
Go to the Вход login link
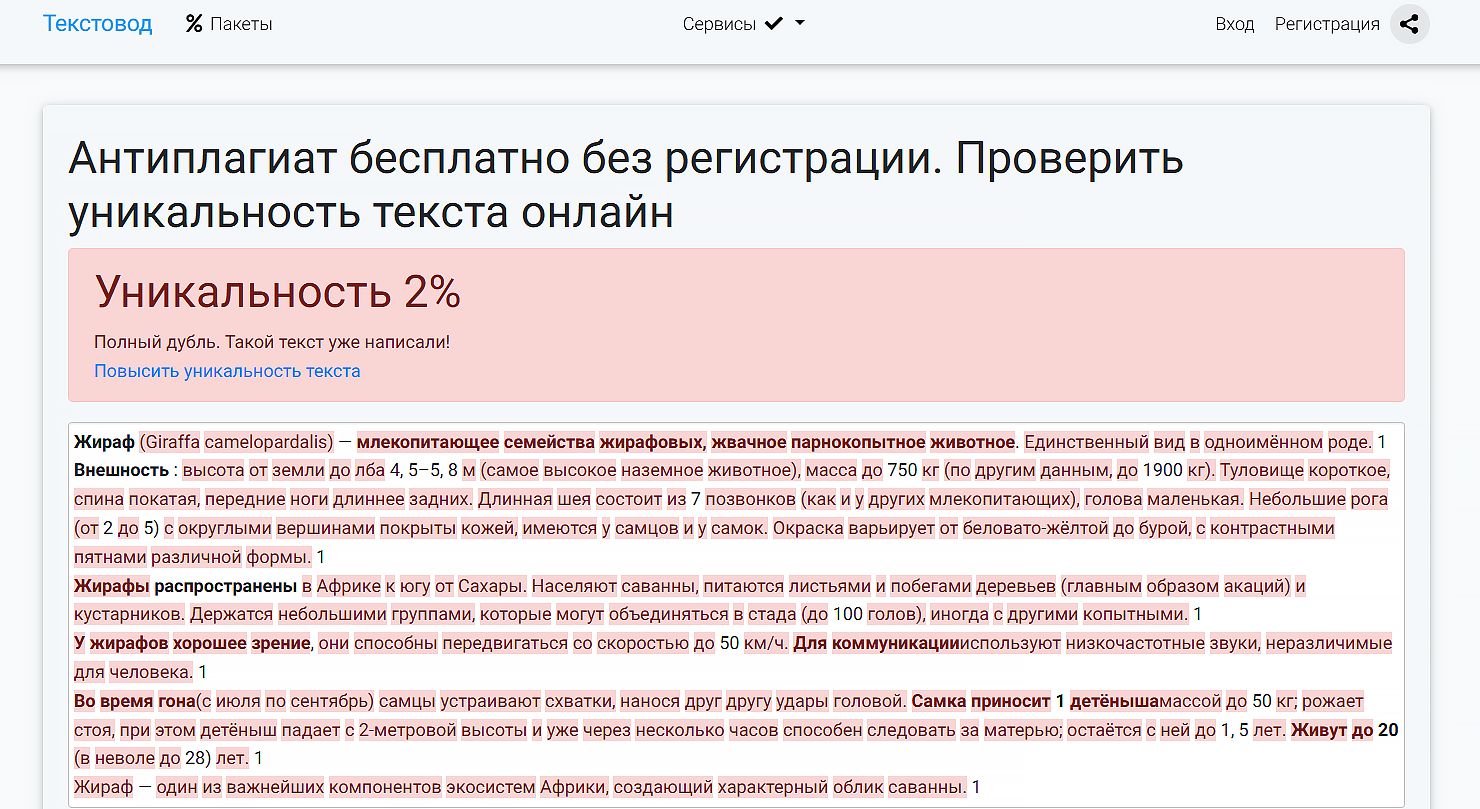click(x=1234, y=24)
